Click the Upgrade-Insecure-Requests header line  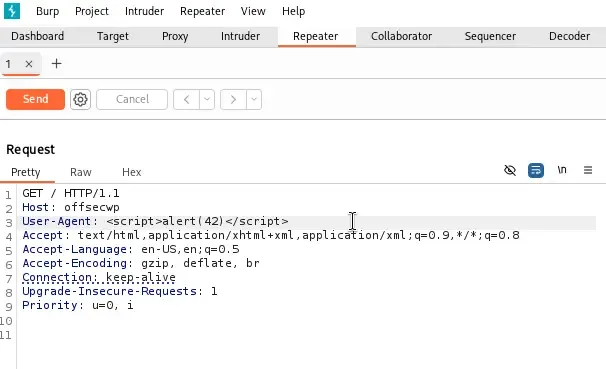click(120, 291)
